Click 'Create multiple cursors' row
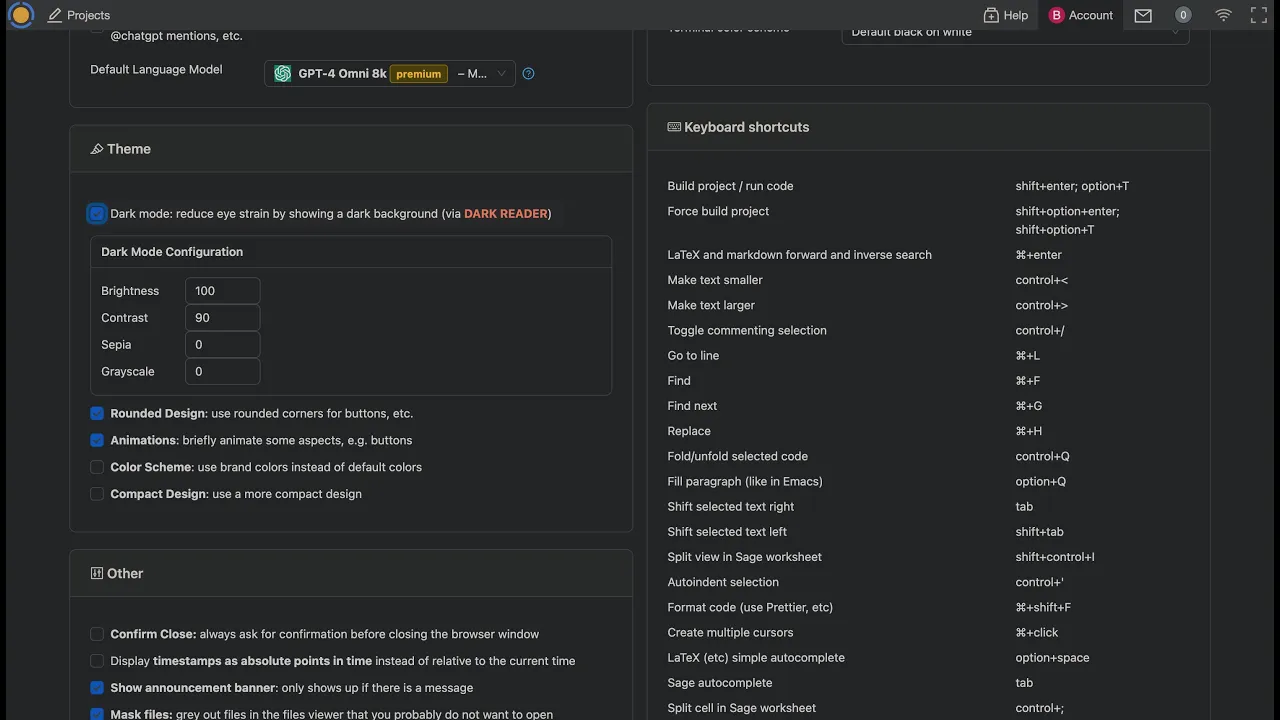Screen dimensions: 1280x720 coord(928,632)
